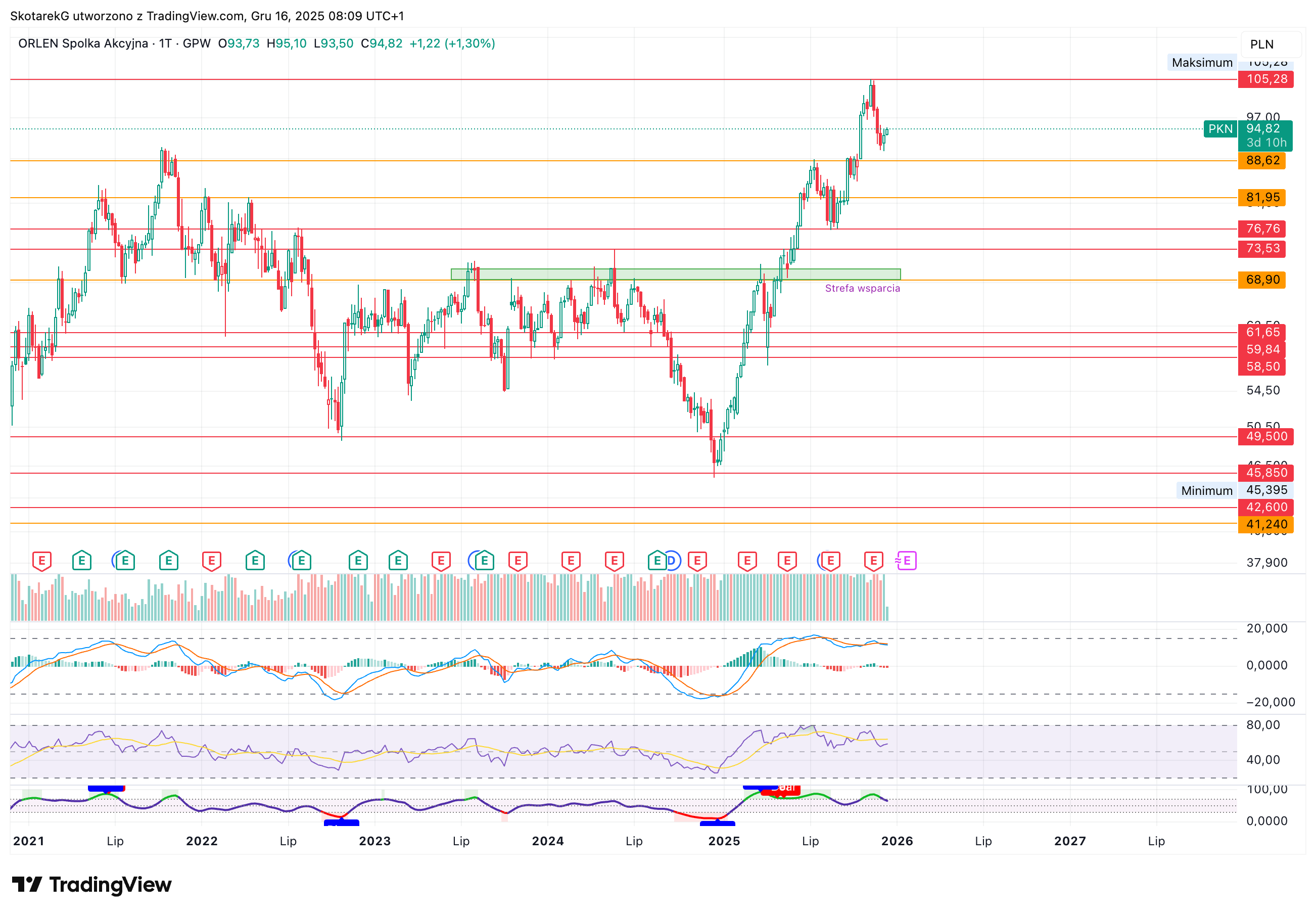Click the 37,900 price scale value
Screen dimensions: 1316x915
pyautogui.click(x=1266, y=563)
